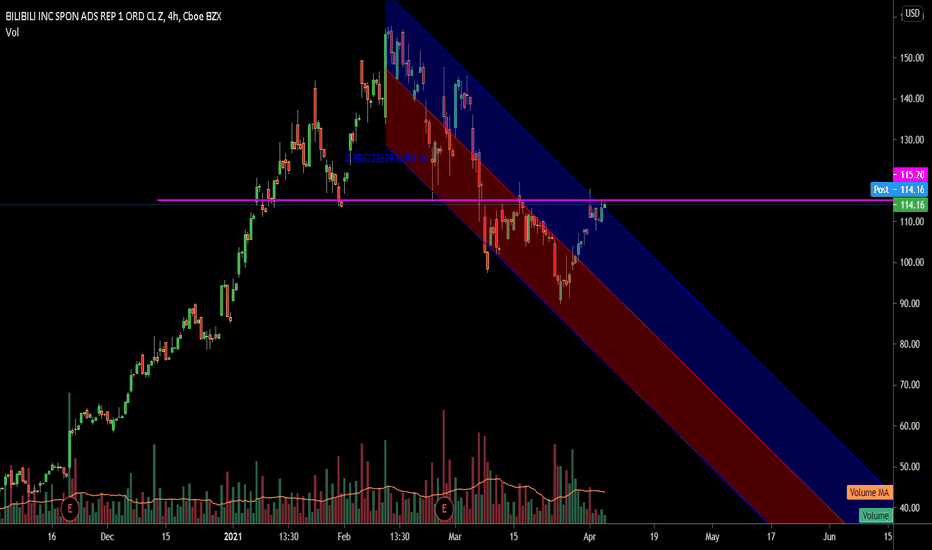Click the USD currency button
Viewport: 932px width, 550px height.
[x=912, y=14]
